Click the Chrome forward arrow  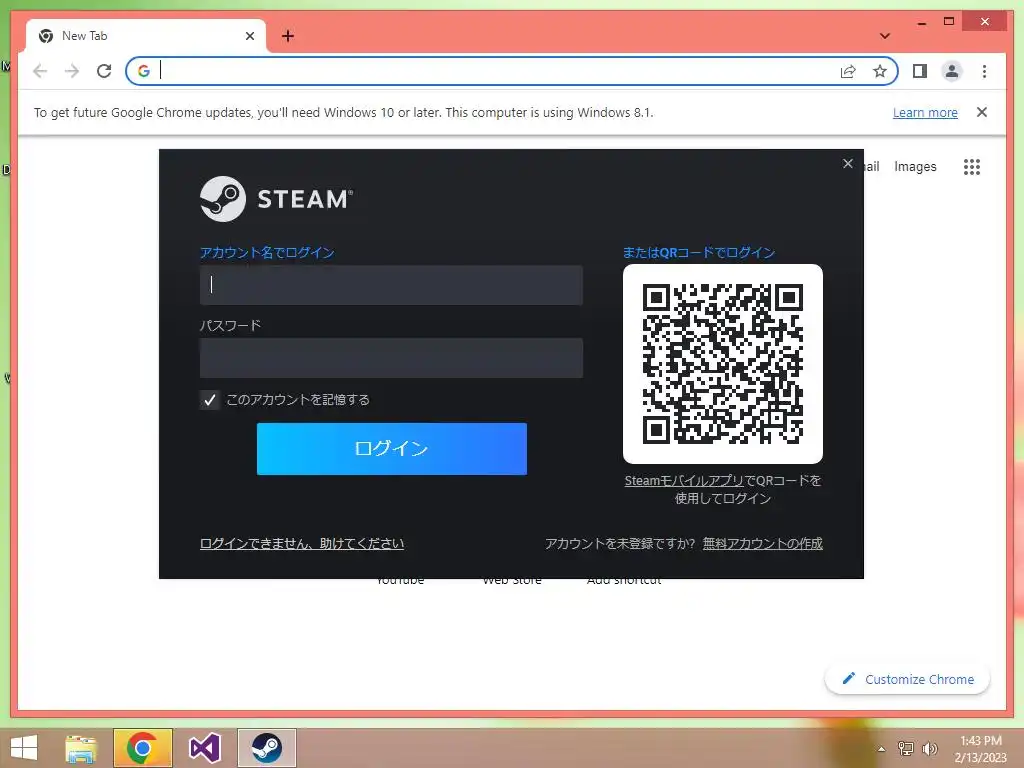point(72,71)
